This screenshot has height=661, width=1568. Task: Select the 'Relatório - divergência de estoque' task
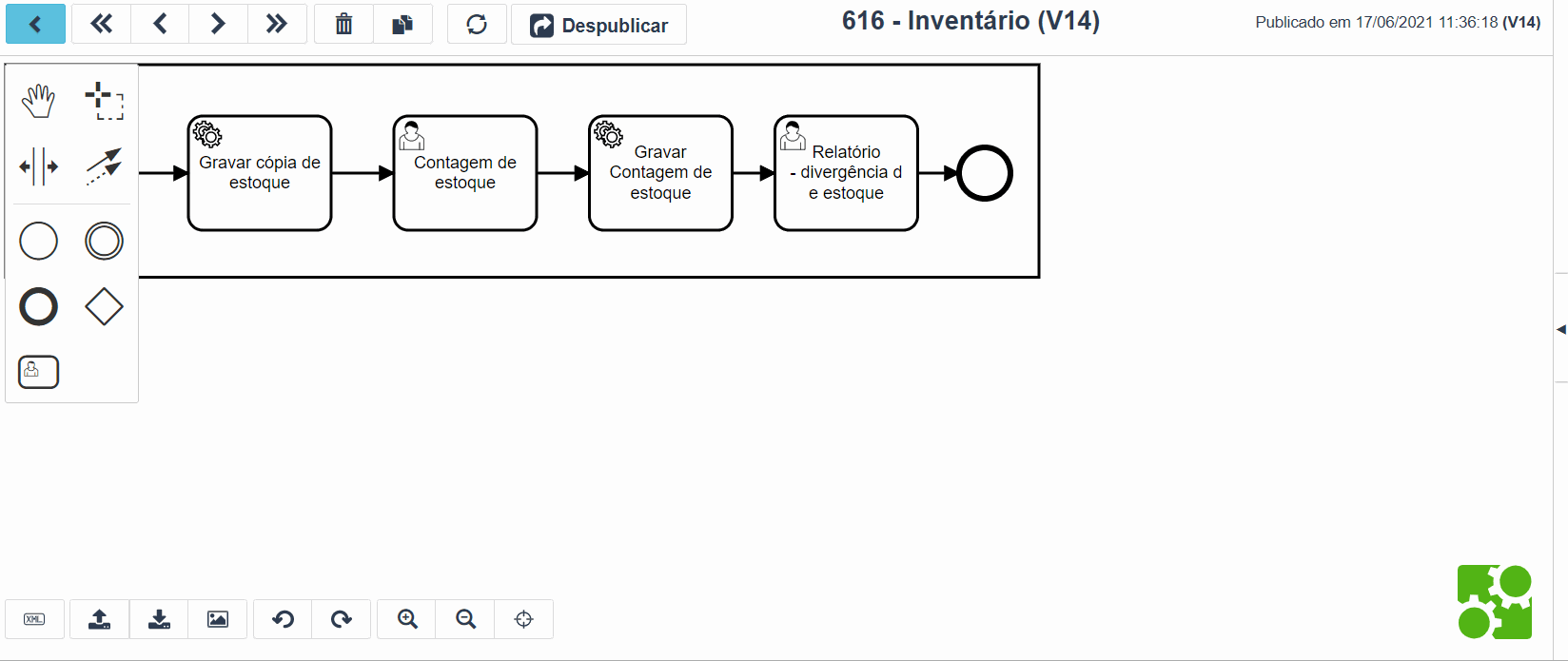[x=846, y=173]
